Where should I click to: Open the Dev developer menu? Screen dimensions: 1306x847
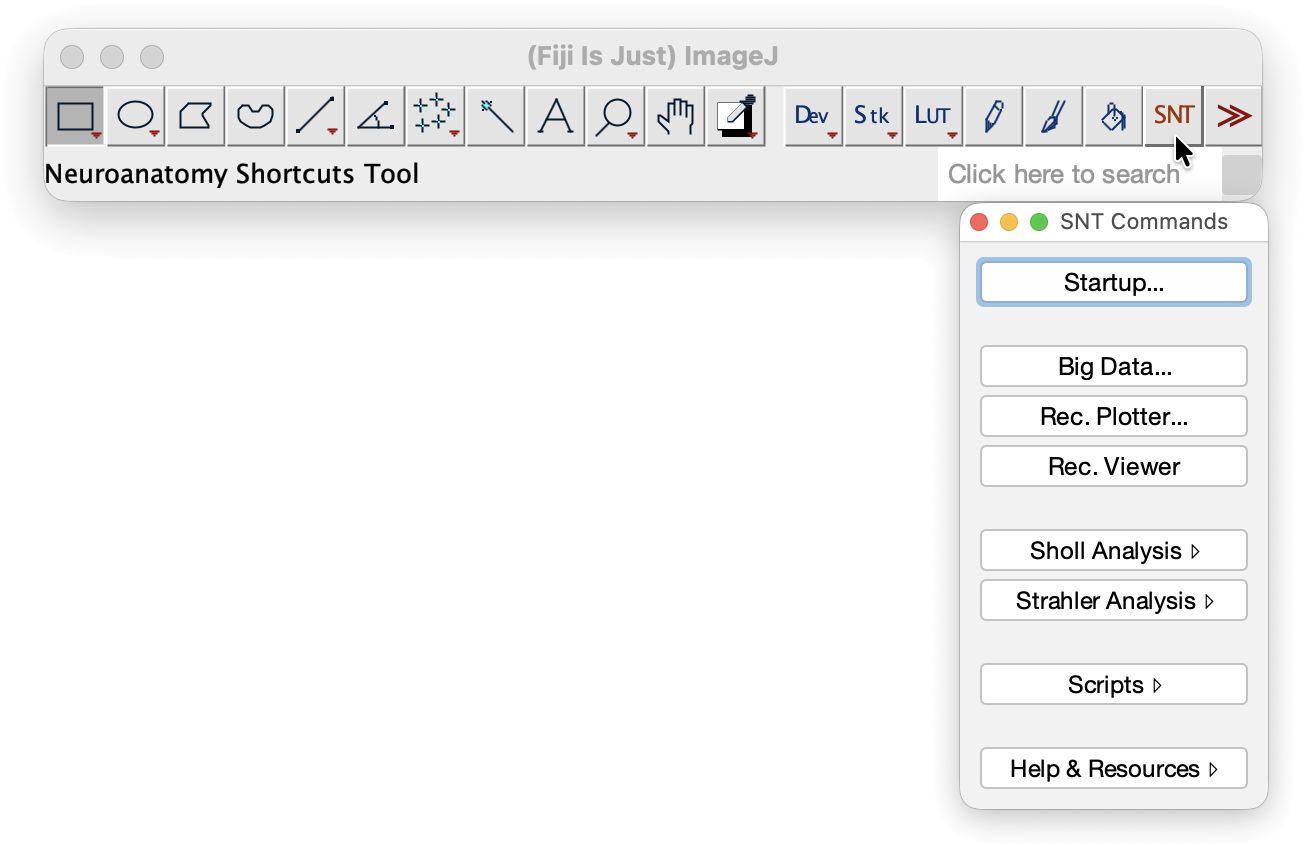[814, 116]
